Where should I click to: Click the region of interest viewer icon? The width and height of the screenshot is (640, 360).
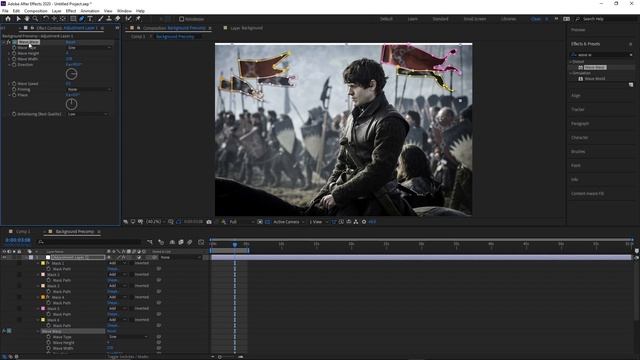[260, 222]
